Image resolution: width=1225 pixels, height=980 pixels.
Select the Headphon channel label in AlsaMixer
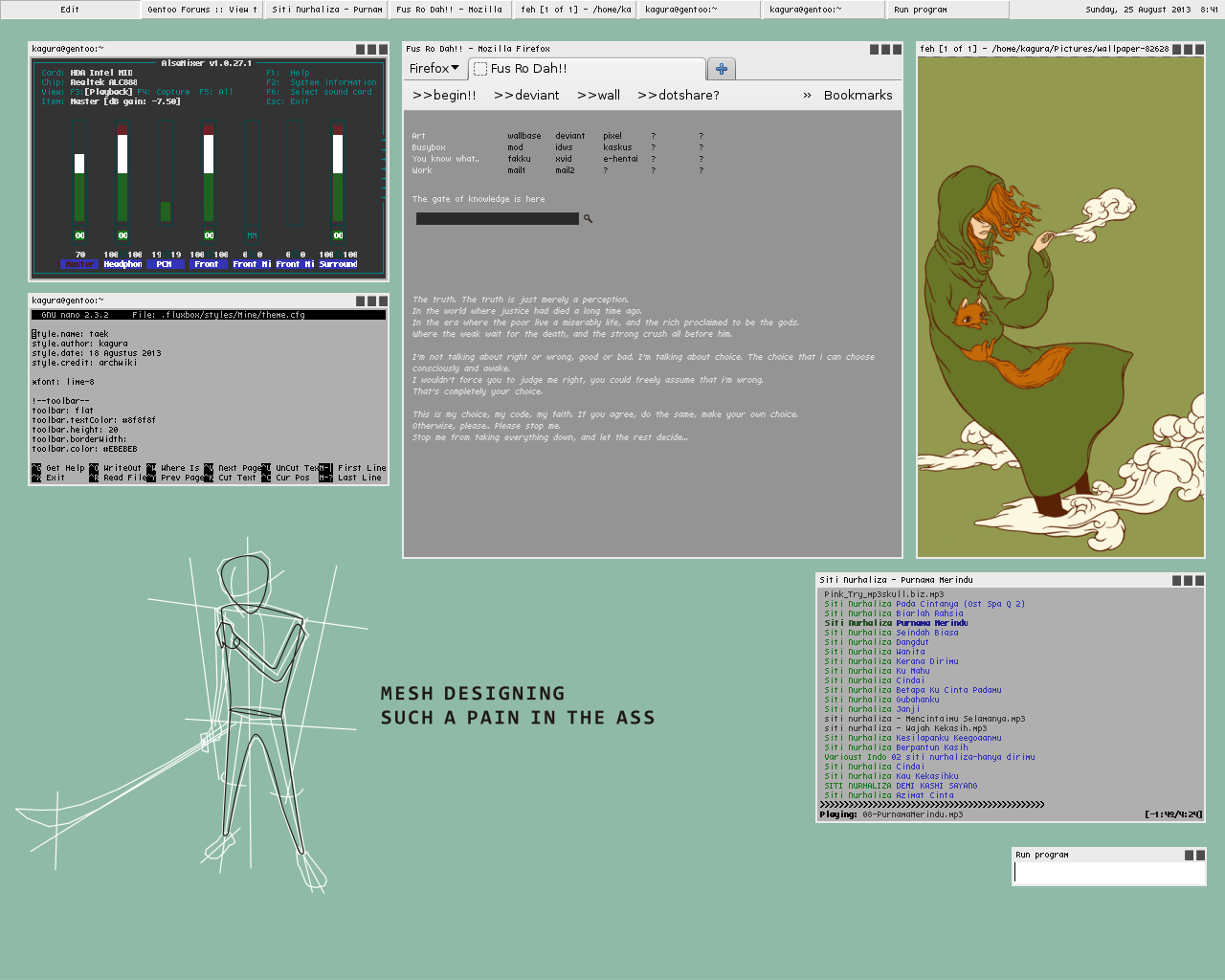(x=122, y=264)
